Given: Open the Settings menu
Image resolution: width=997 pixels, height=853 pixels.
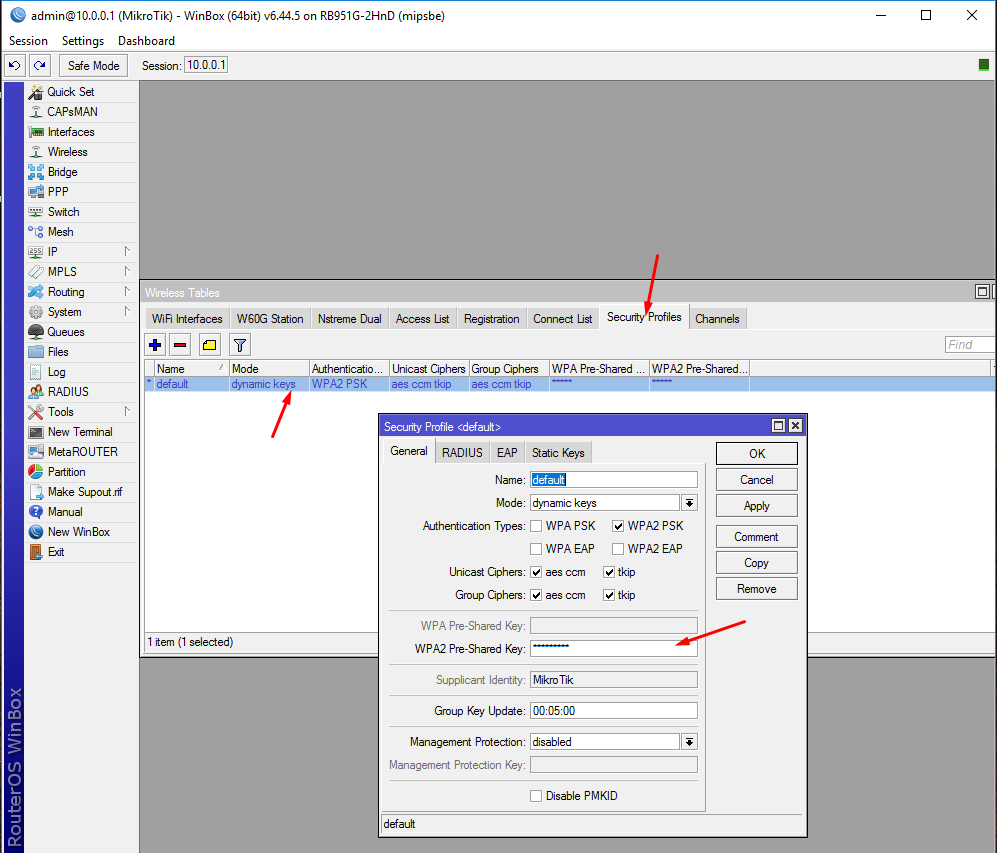Looking at the screenshot, I should [x=83, y=41].
